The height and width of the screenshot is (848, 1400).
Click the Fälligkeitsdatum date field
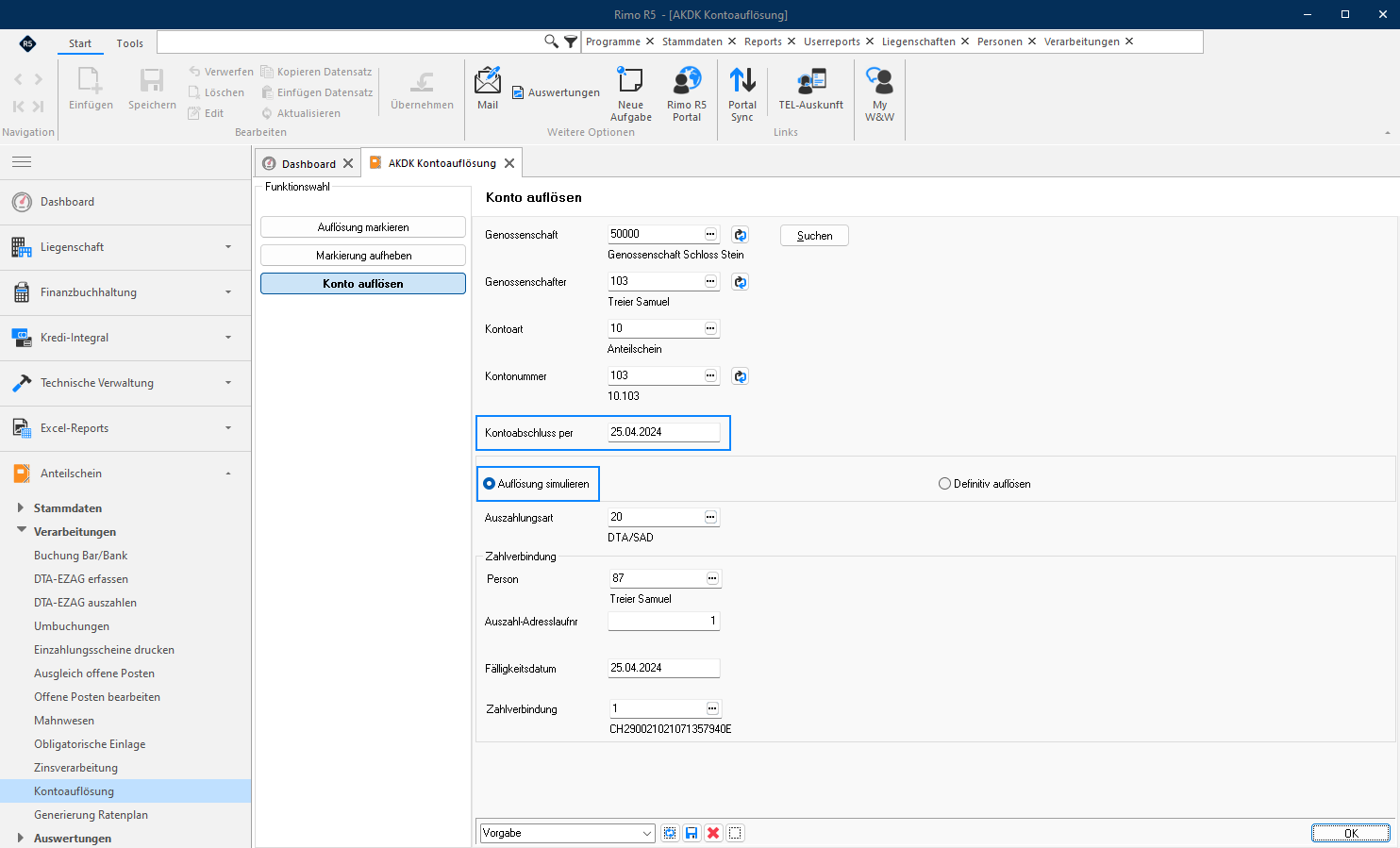pos(663,668)
